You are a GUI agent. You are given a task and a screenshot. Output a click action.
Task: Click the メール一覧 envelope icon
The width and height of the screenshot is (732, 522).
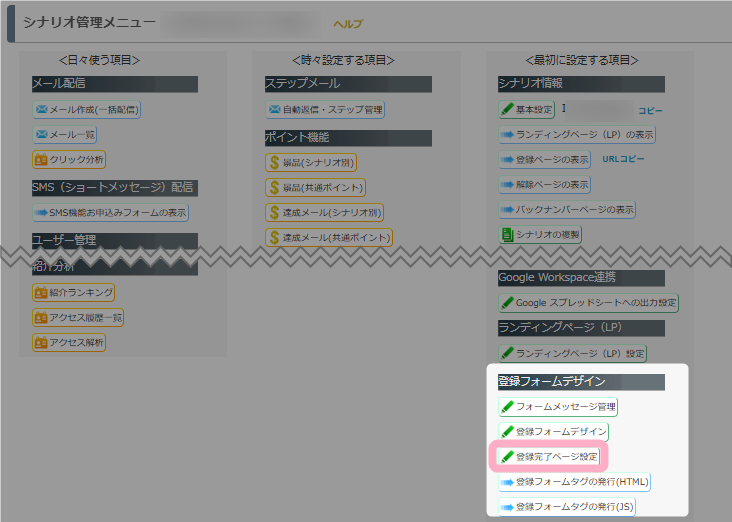click(42, 134)
